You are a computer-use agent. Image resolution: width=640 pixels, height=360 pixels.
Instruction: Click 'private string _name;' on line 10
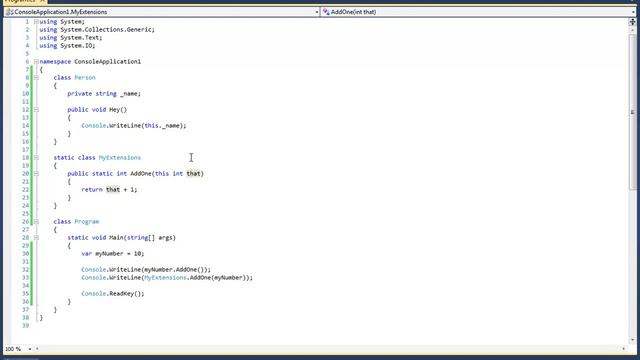[x=104, y=93]
